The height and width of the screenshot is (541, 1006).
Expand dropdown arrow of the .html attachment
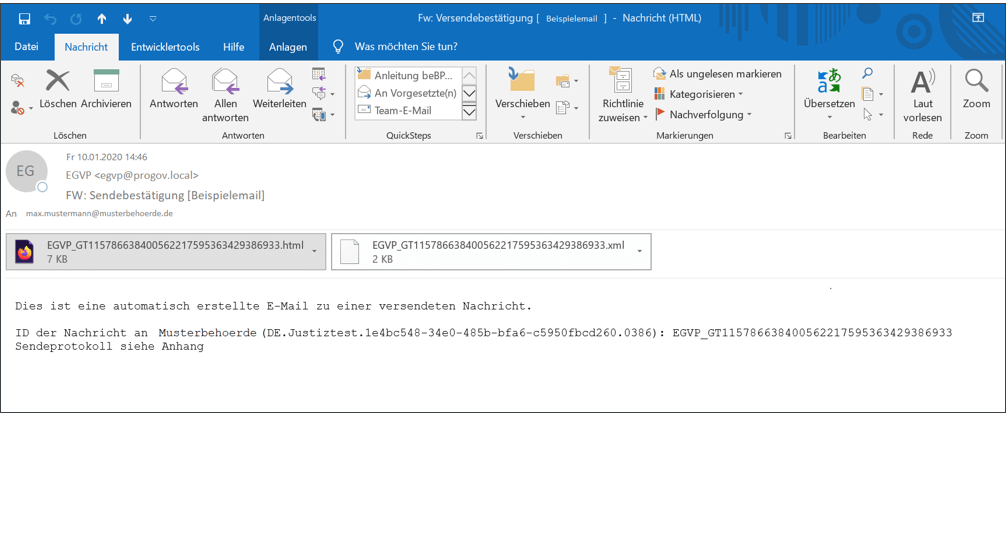[x=316, y=251]
